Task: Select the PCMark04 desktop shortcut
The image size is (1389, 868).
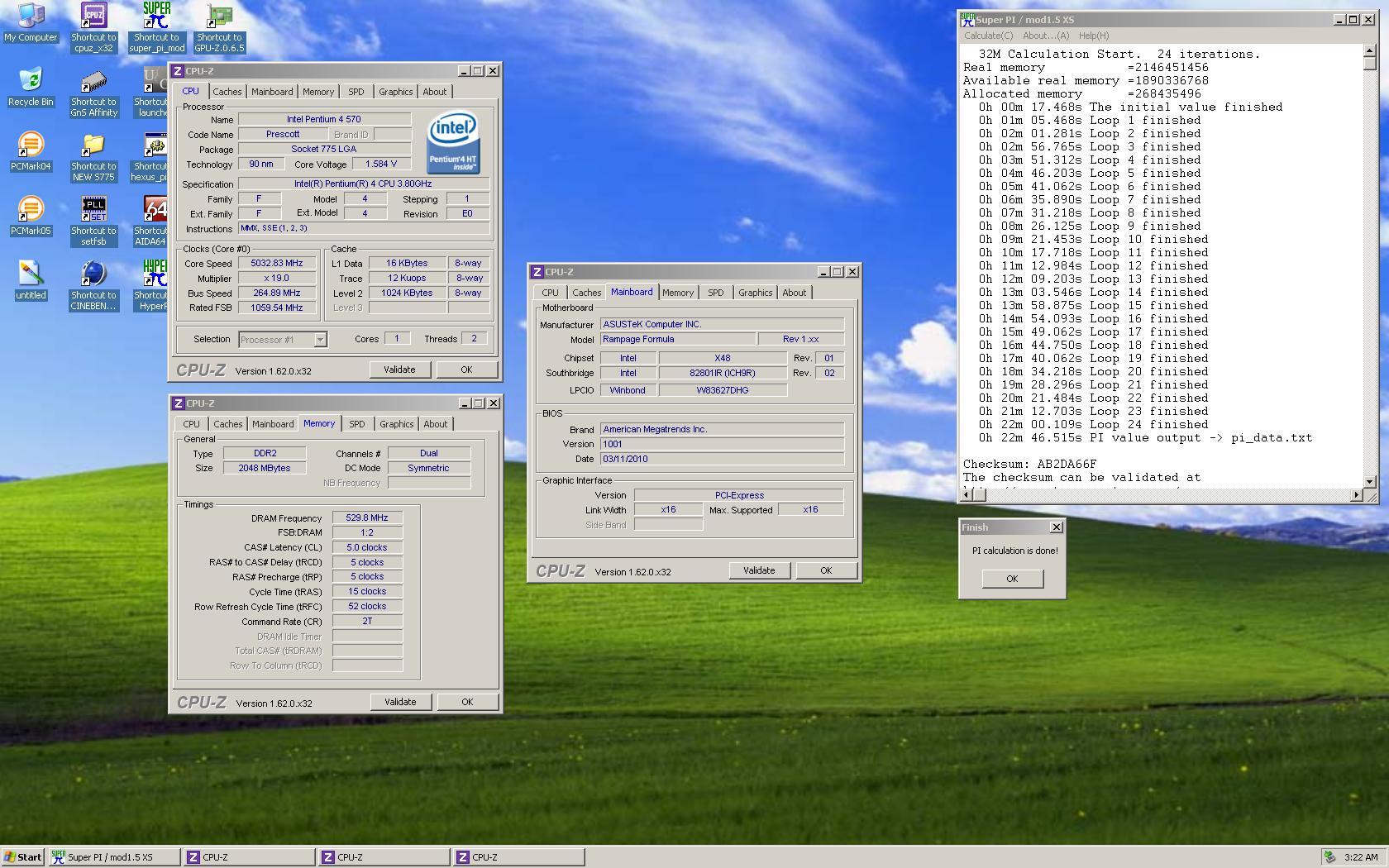Action: (x=31, y=151)
